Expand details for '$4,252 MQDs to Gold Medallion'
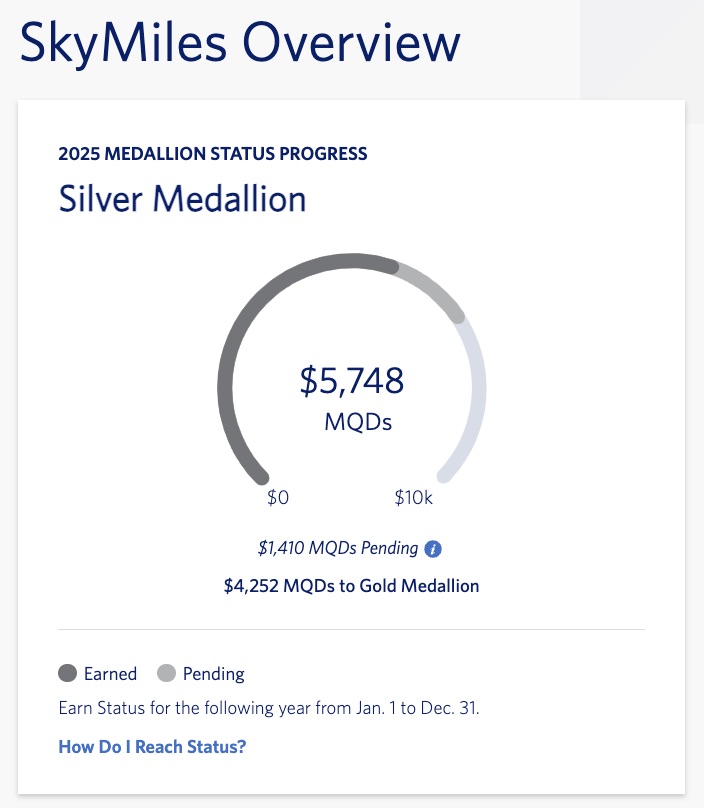This screenshot has height=808, width=704. [x=351, y=585]
